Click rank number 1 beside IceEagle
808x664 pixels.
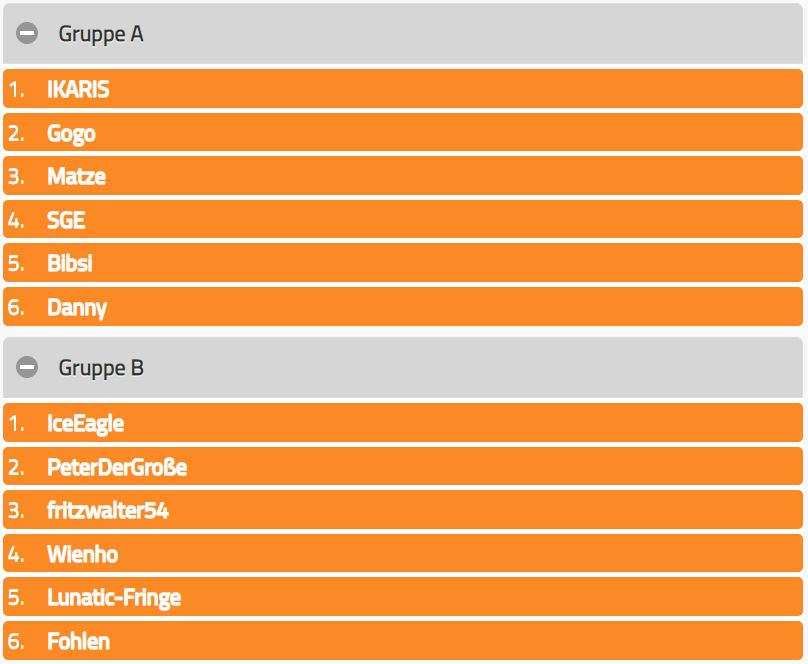[x=15, y=424]
